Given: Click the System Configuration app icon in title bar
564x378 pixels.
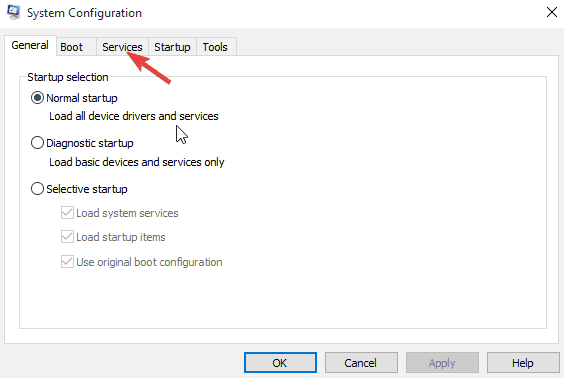Looking at the screenshot, I should 14,12.
